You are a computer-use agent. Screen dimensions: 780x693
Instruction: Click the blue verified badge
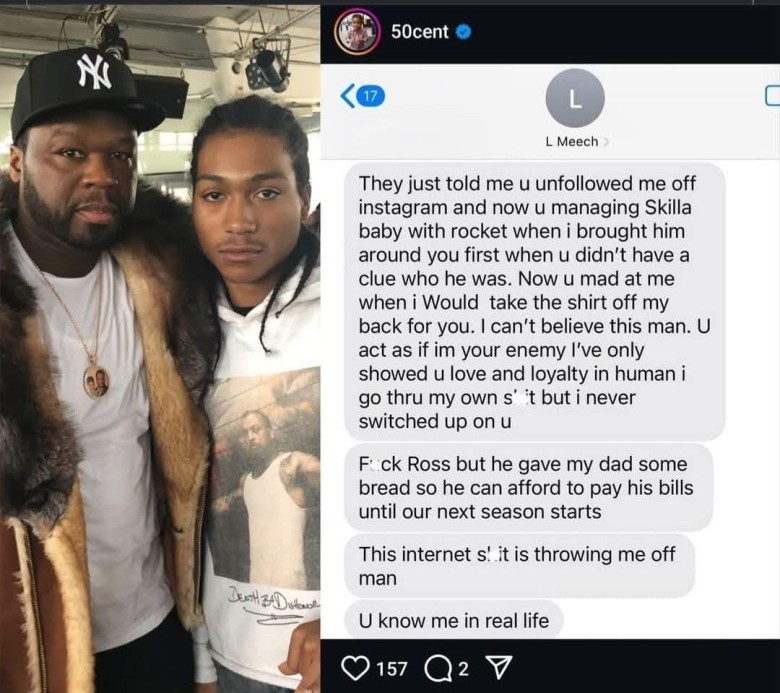[x=464, y=32]
